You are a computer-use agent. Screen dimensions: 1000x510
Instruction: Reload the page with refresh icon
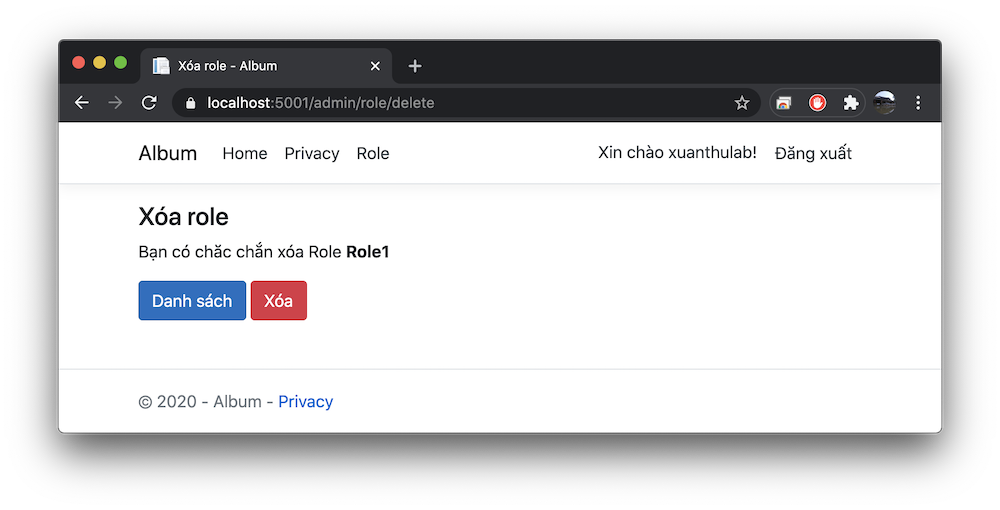point(149,103)
